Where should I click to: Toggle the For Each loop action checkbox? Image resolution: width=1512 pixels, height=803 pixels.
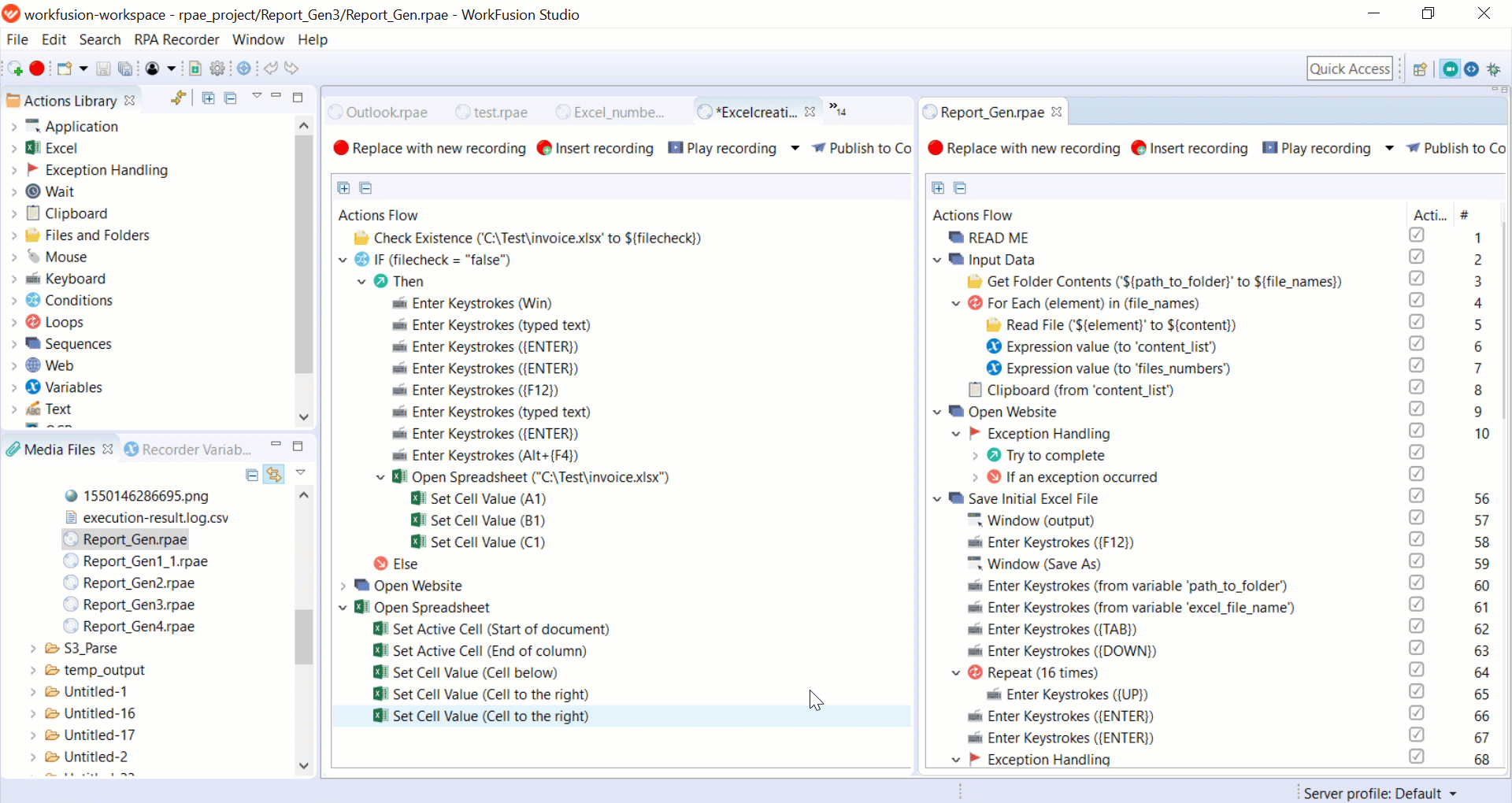coord(1417,300)
